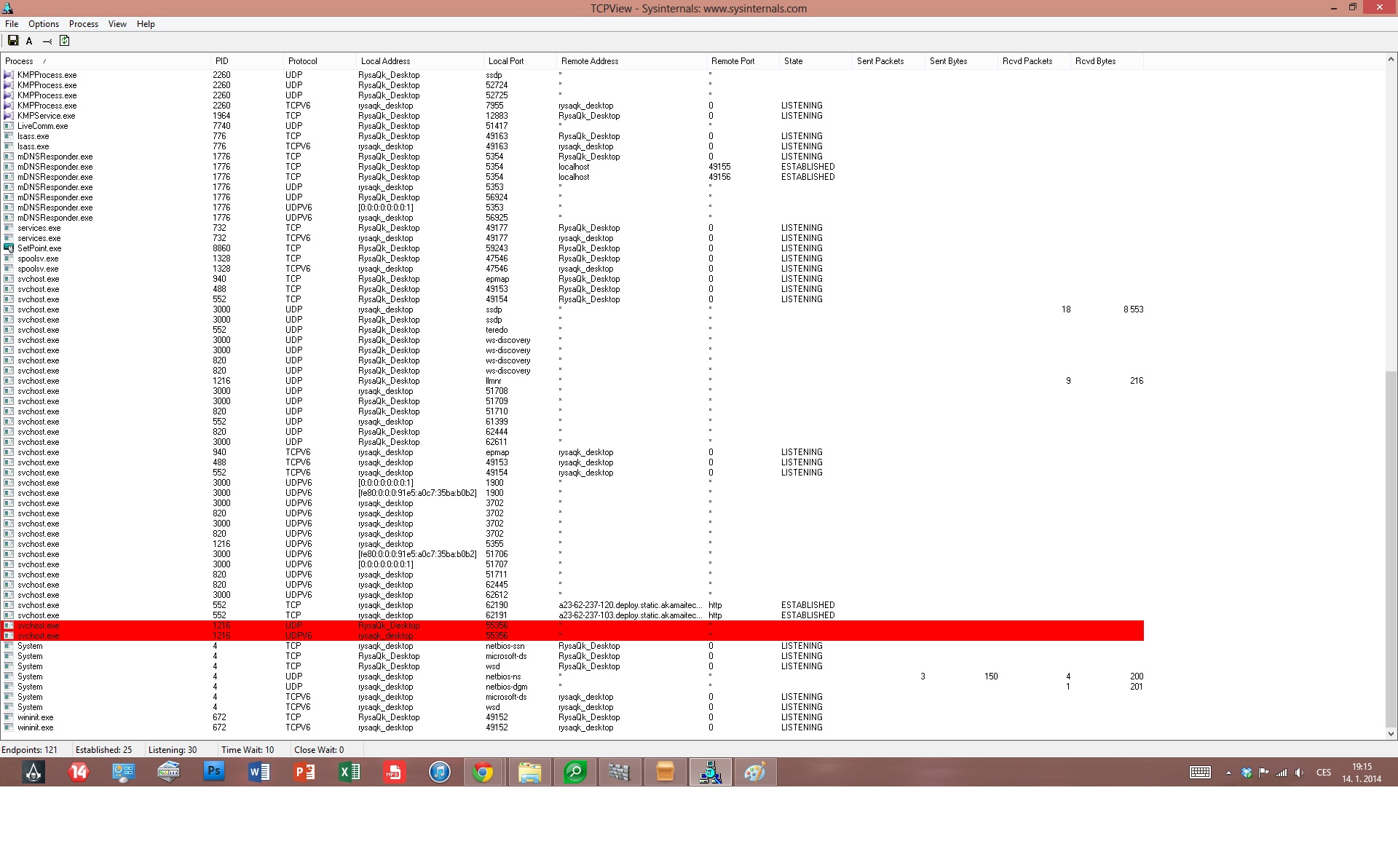1398x868 pixels.
Task: Open the Options menu
Action: pos(44,24)
